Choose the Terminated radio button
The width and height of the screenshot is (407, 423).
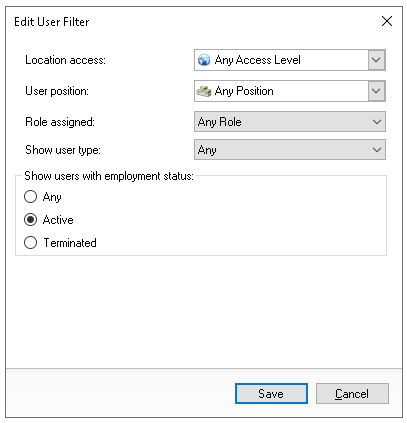click(30, 243)
